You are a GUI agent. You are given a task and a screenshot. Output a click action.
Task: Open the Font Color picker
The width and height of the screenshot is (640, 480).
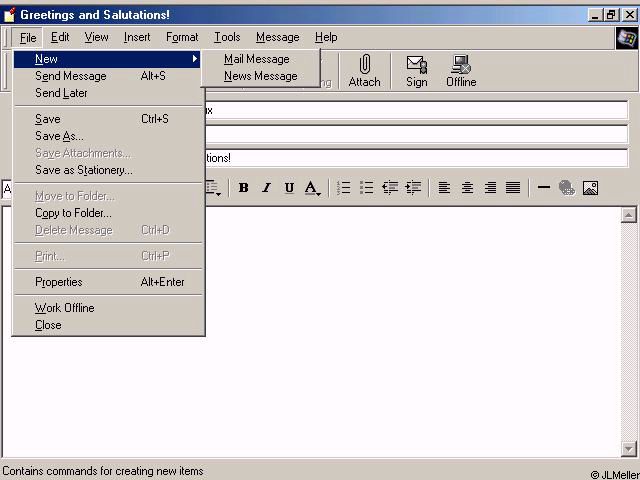(312, 188)
